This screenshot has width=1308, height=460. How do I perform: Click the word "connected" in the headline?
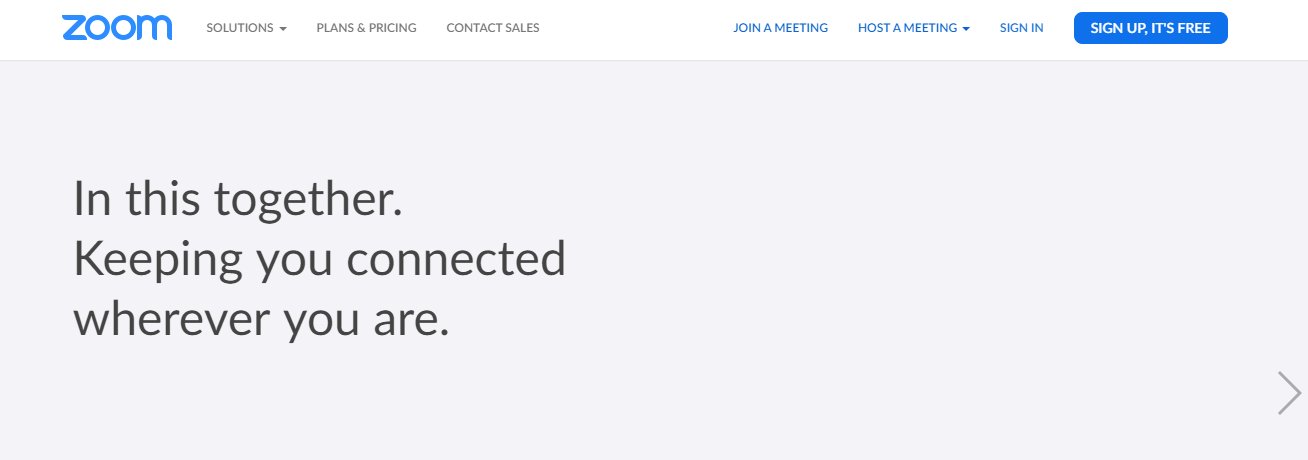[x=456, y=259]
